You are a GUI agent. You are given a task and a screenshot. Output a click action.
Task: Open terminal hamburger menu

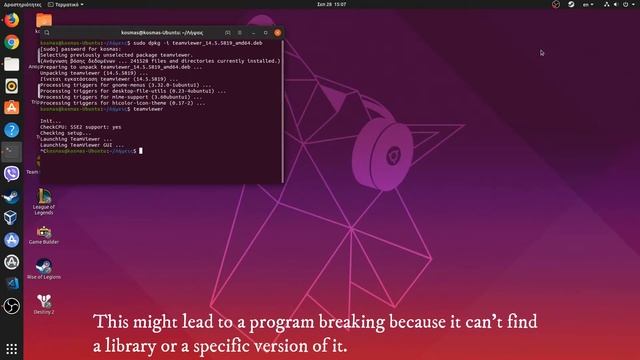(x=240, y=33)
